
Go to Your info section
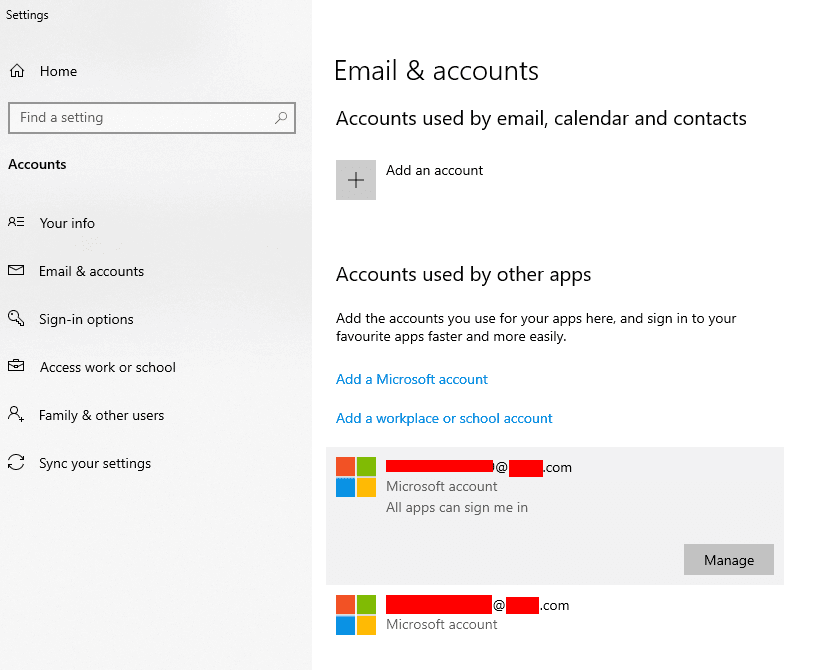tap(67, 223)
